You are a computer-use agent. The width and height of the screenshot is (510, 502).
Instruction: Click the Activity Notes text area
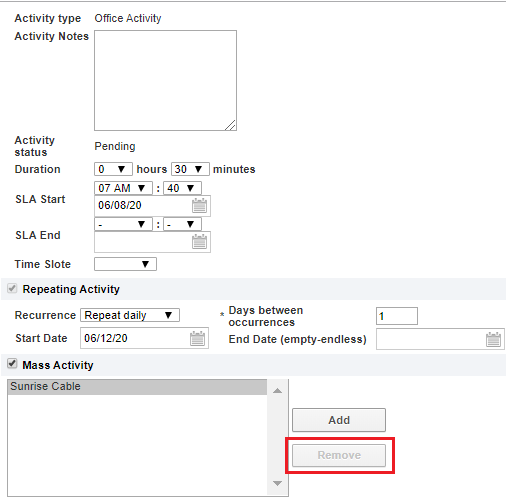pos(166,81)
